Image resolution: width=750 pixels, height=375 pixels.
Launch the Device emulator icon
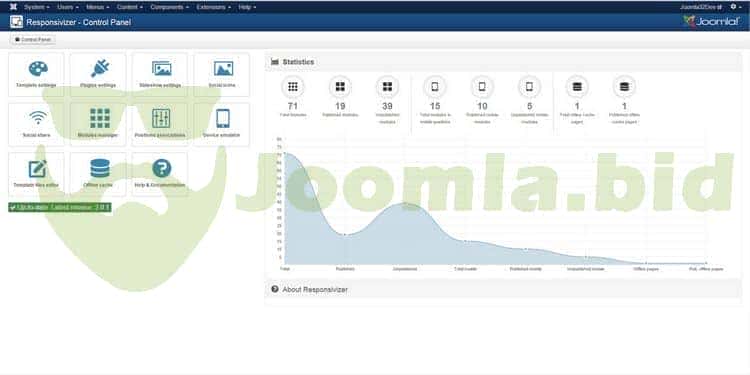[x=222, y=118]
